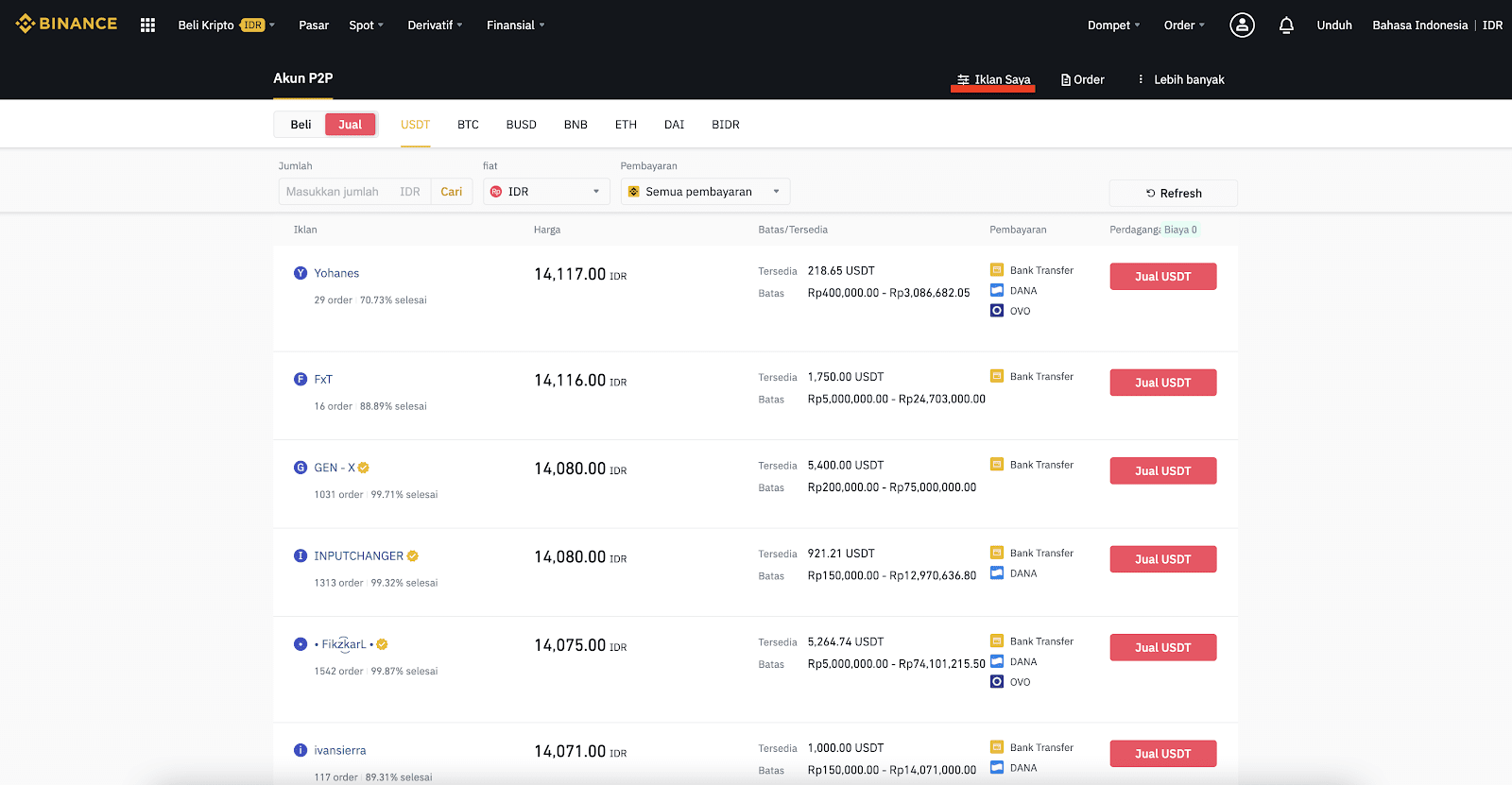Open the notifications bell
1512x785 pixels.
pyautogui.click(x=1286, y=26)
